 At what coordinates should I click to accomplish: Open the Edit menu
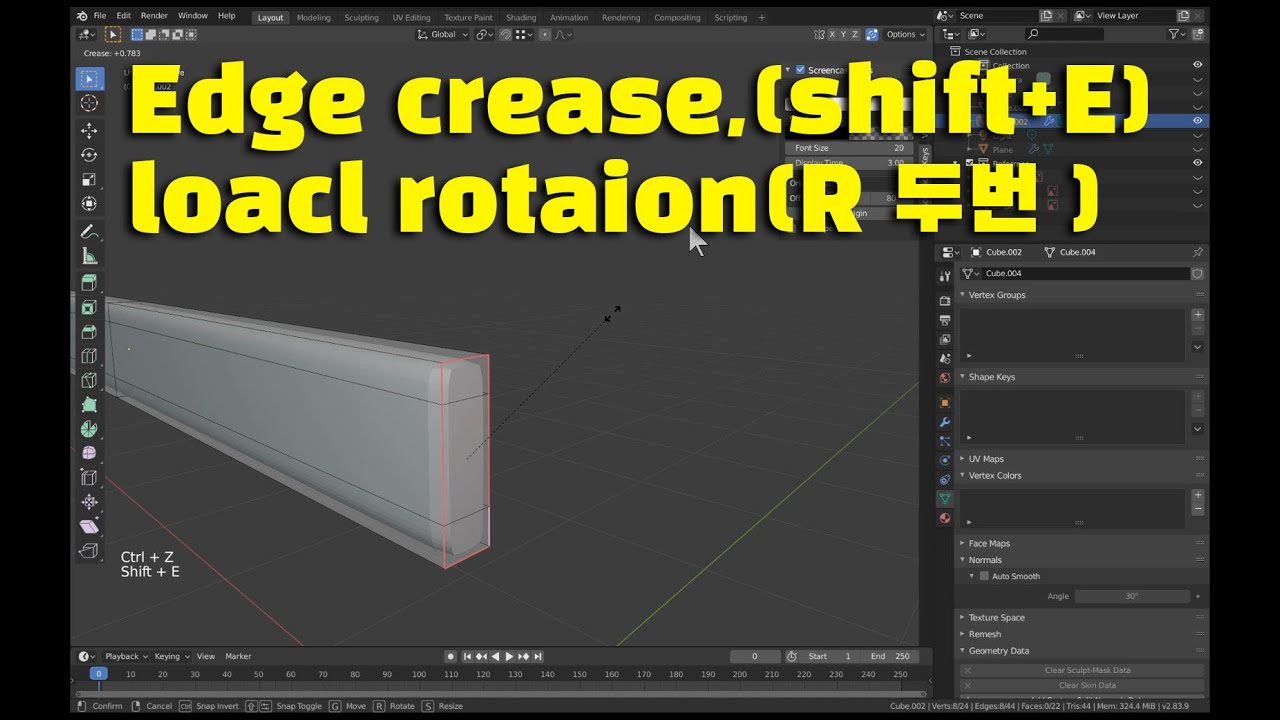click(x=123, y=16)
